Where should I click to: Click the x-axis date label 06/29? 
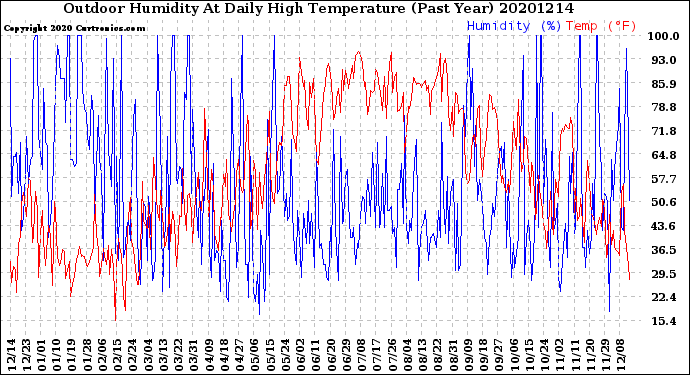(346, 355)
